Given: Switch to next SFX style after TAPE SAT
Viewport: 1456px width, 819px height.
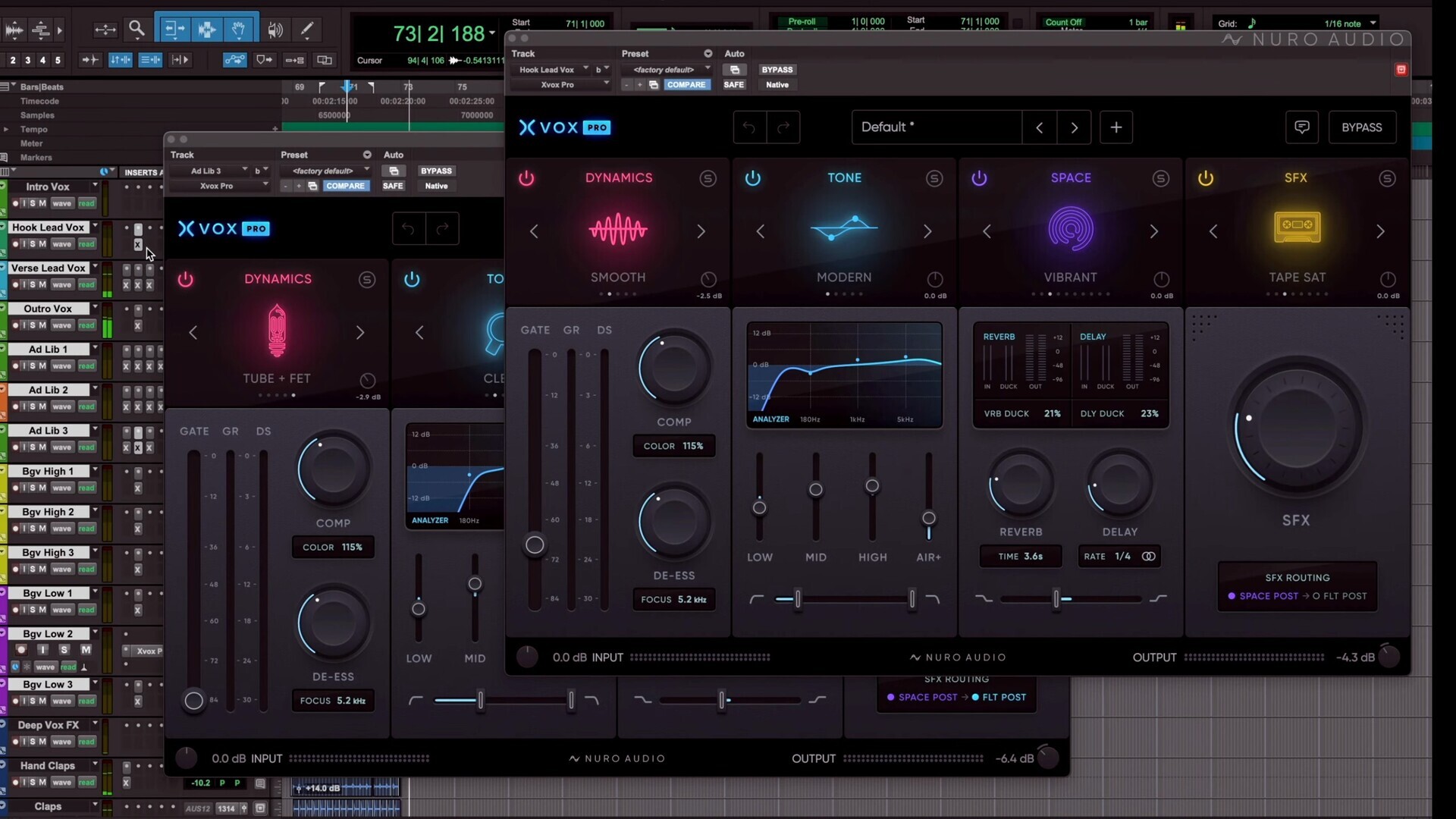Looking at the screenshot, I should 1380,231.
